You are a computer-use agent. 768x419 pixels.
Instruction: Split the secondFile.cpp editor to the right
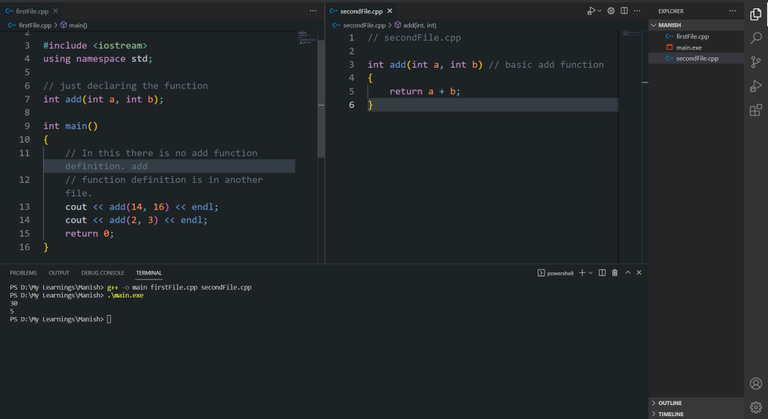click(x=624, y=11)
